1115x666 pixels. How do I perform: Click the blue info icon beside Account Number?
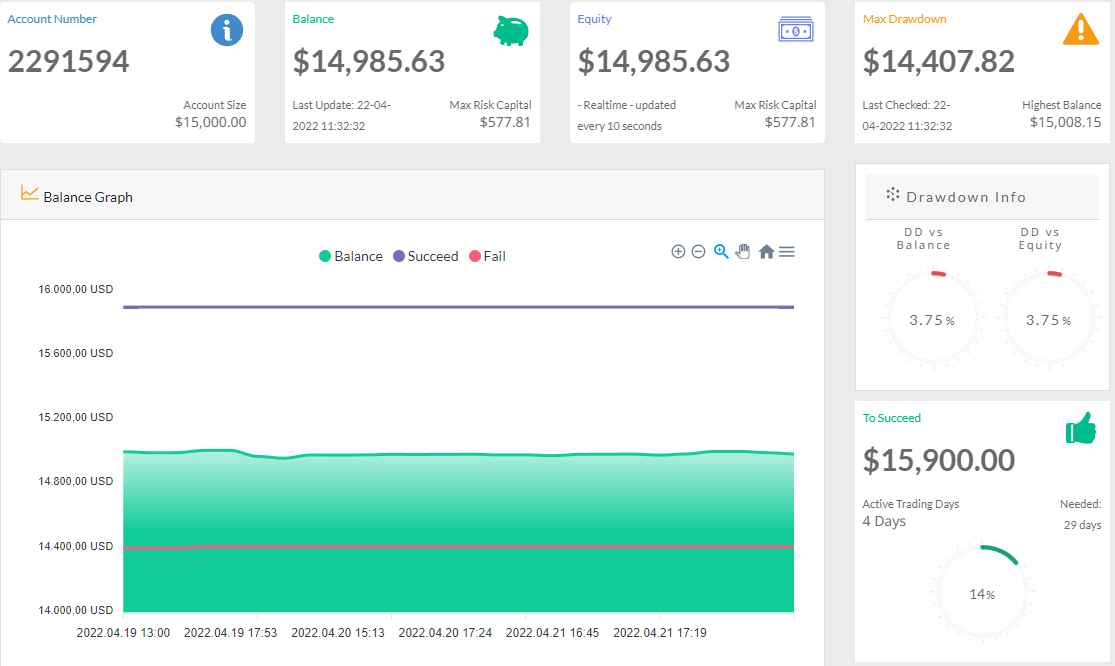coord(227,30)
